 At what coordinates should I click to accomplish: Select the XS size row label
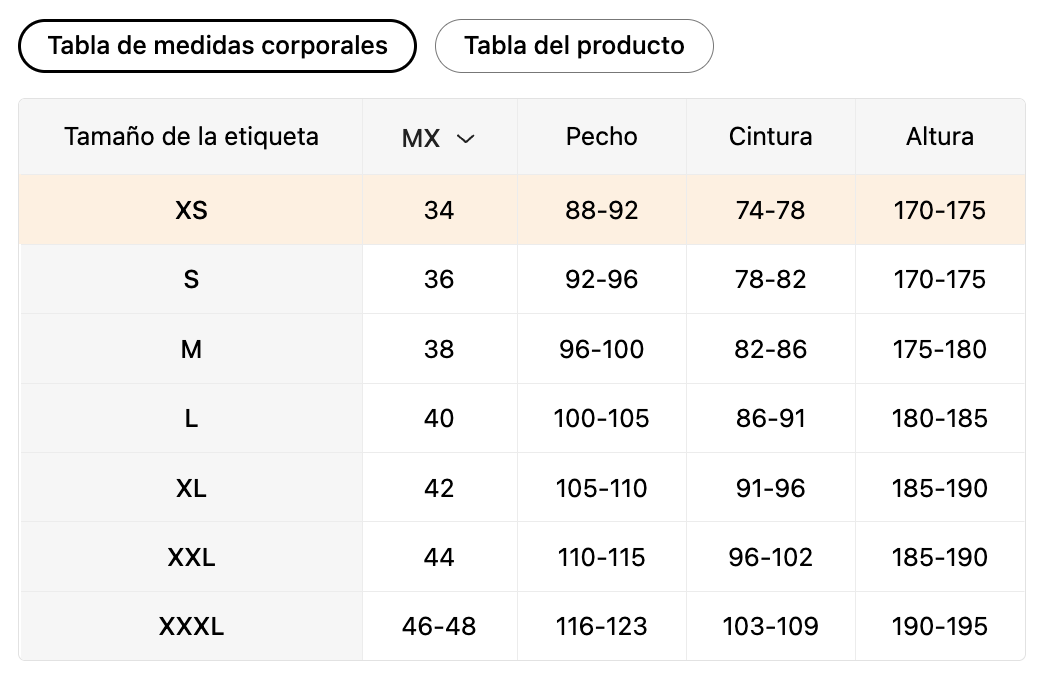coord(191,211)
